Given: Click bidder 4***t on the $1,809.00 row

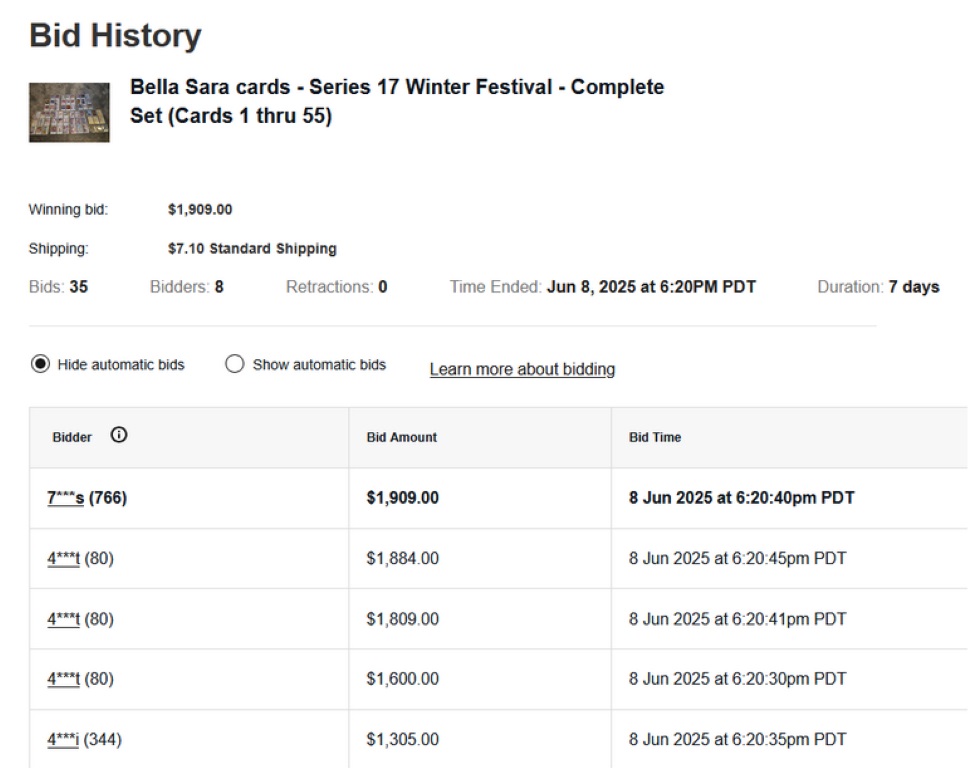Looking at the screenshot, I should click(63, 619).
